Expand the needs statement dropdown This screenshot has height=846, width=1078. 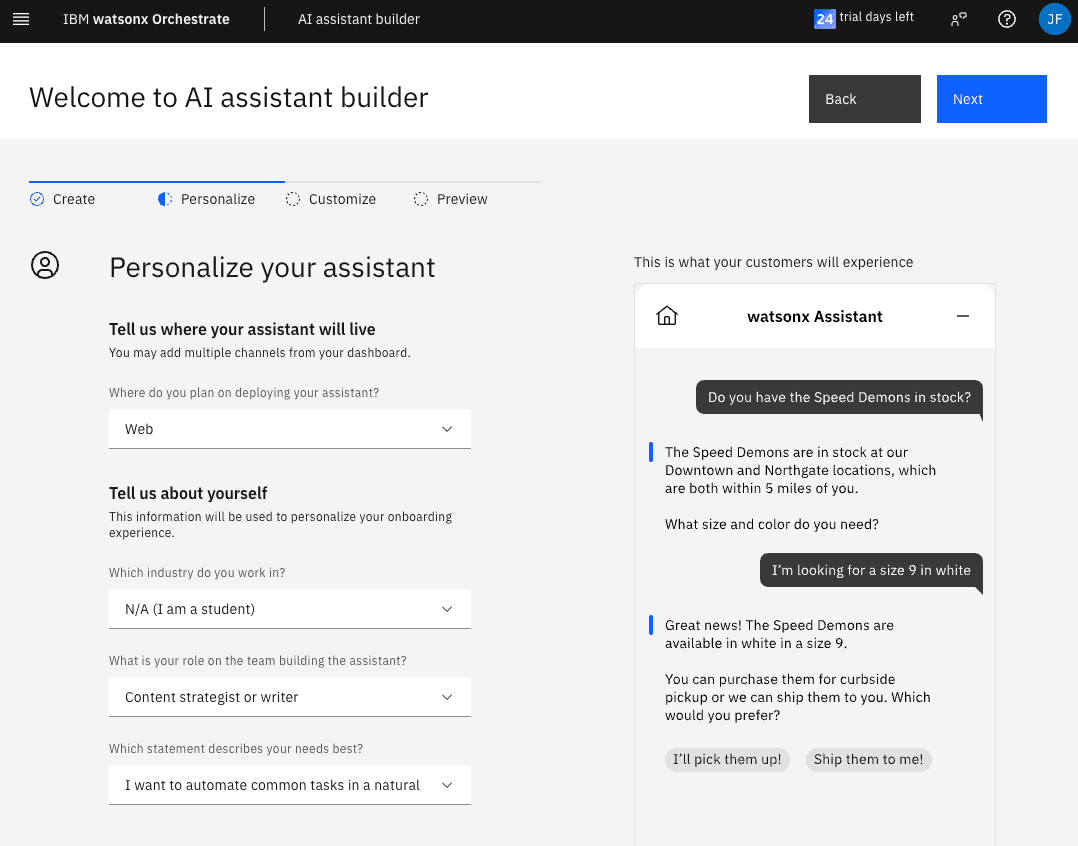289,785
